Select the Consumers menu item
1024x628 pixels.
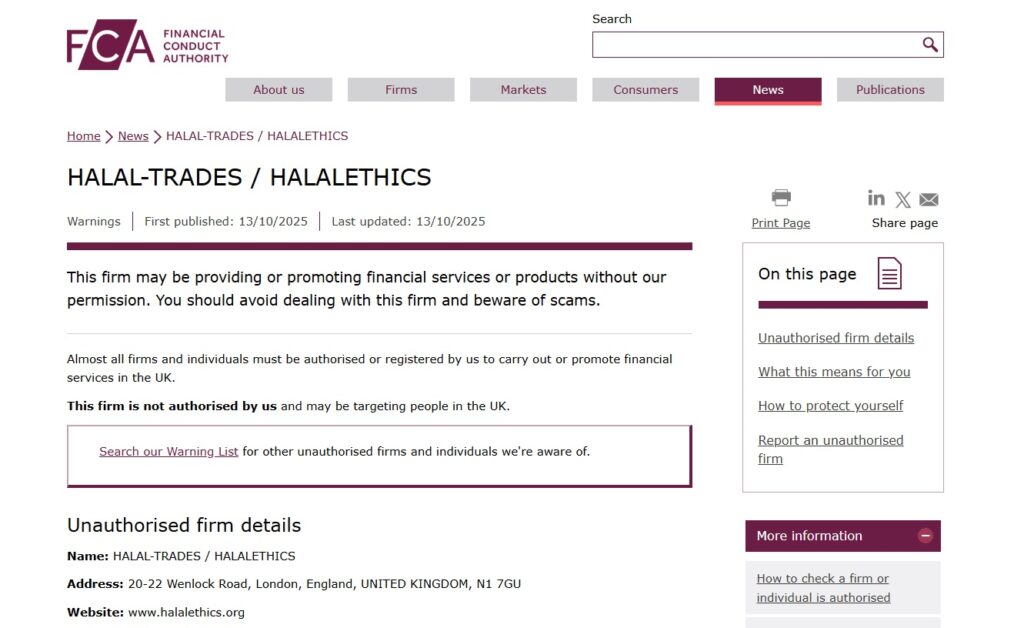[645, 90]
